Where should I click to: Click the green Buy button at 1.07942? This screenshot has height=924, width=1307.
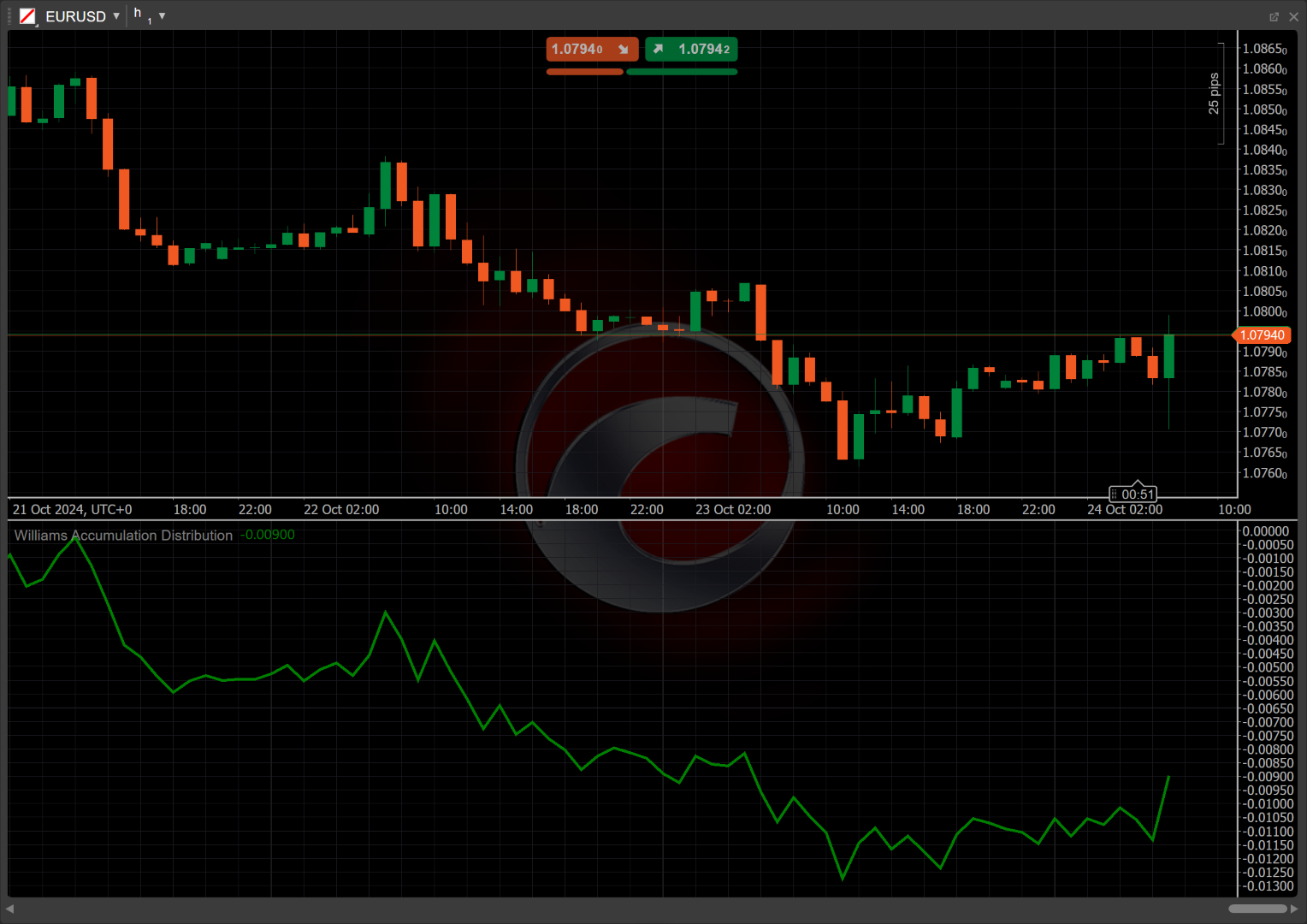(x=691, y=50)
